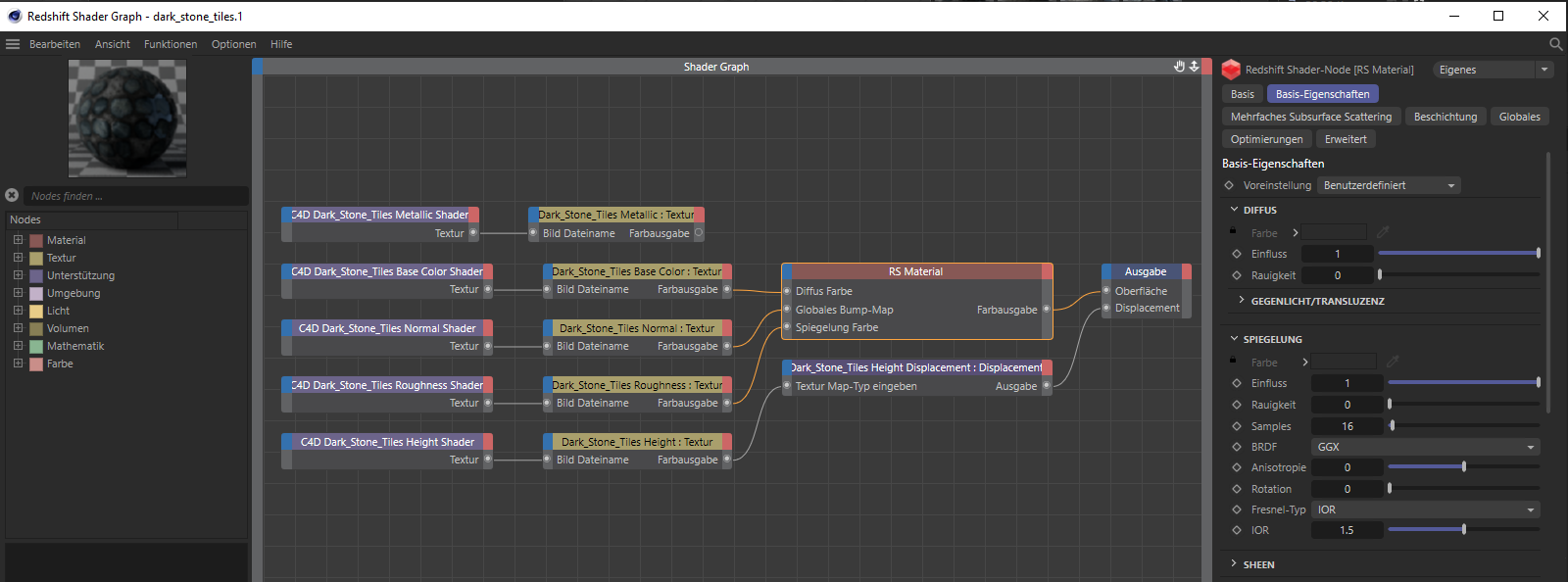Click Diffus Farbe input port
The width and height of the screenshot is (1568, 582).
(787, 291)
